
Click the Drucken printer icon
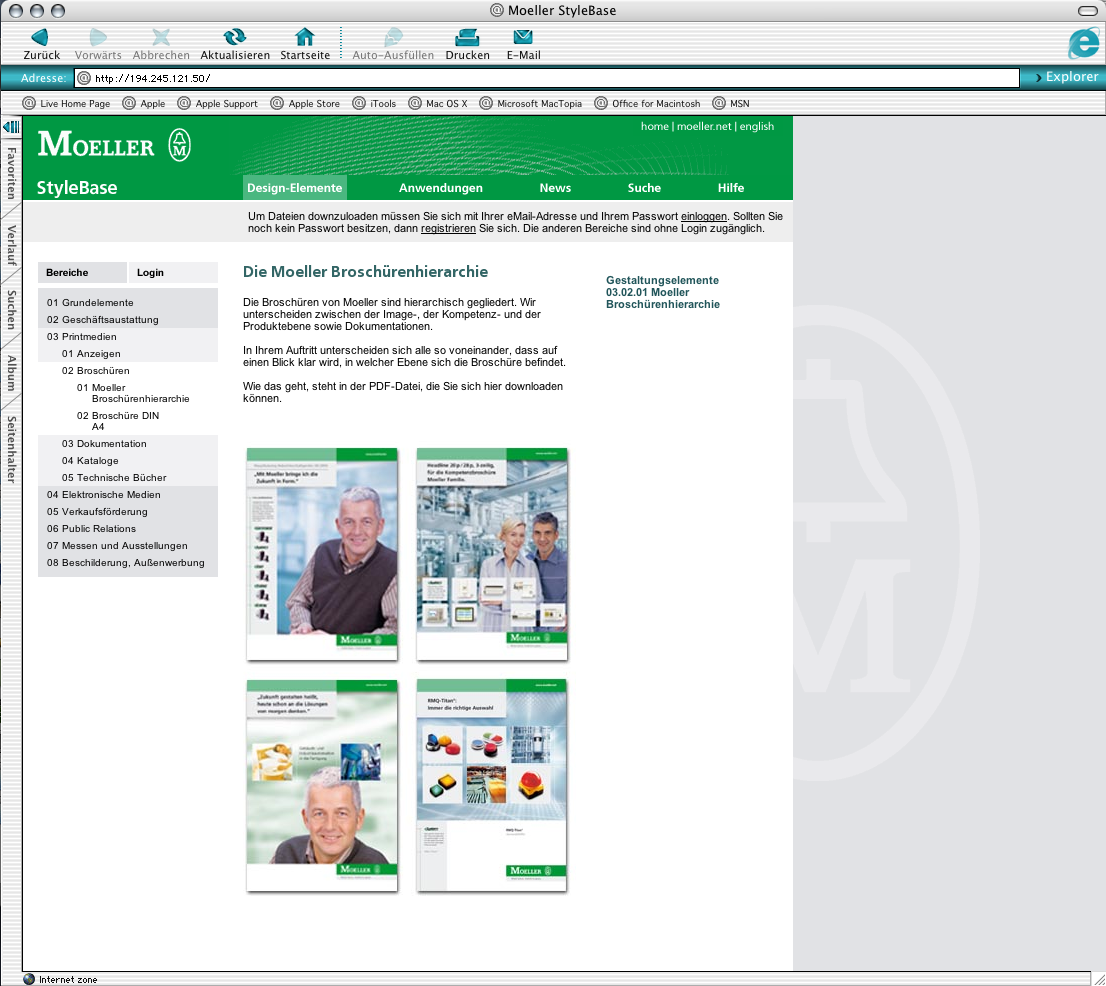(x=467, y=38)
